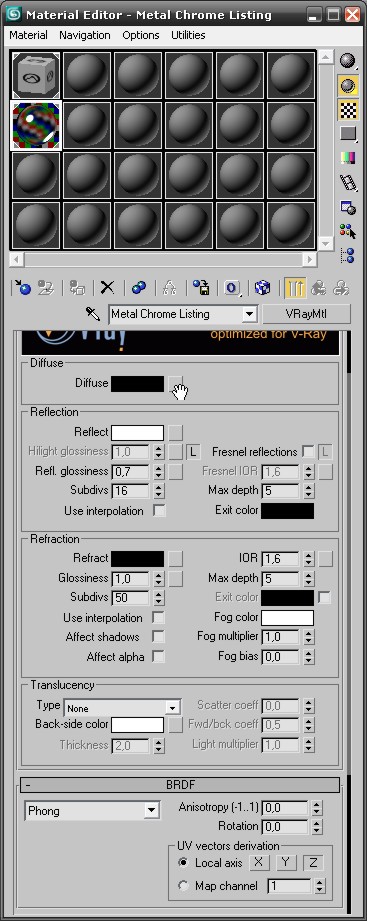367x921 pixels.
Task: Click the refraction IOR spinner arrows
Action: [x=309, y=558]
